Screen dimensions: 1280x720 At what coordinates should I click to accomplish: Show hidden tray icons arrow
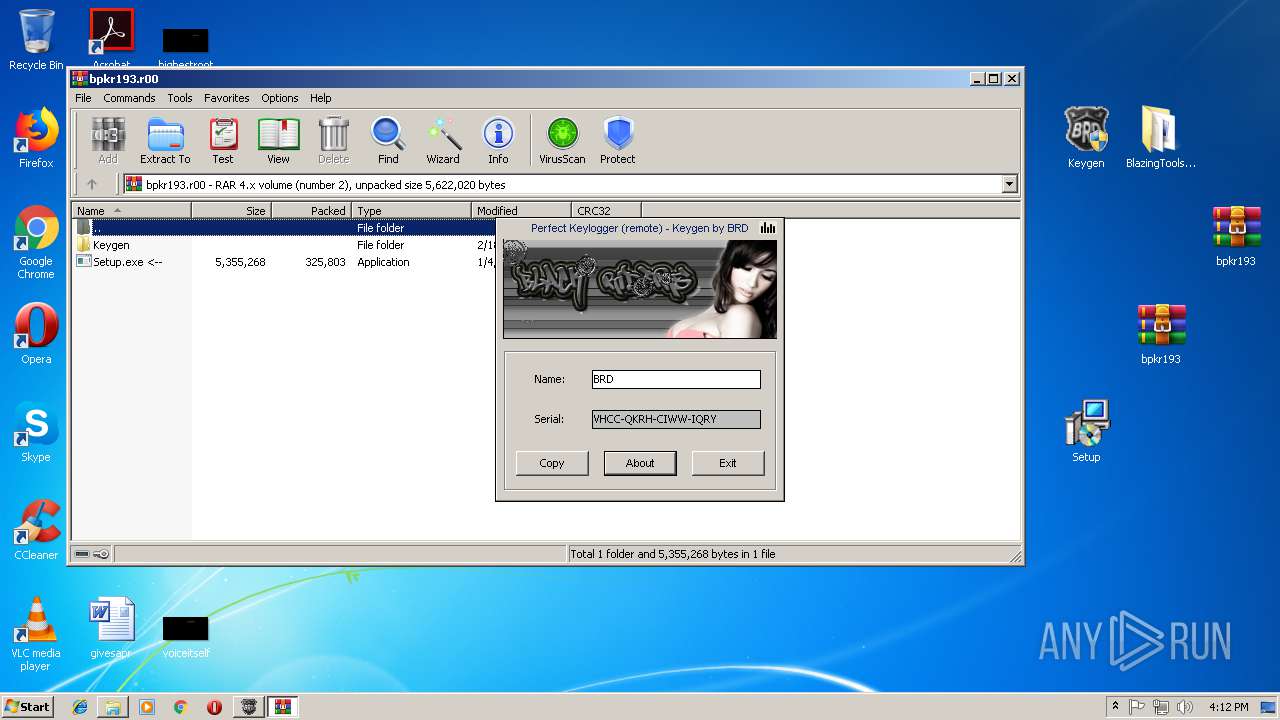pyautogui.click(x=1115, y=706)
